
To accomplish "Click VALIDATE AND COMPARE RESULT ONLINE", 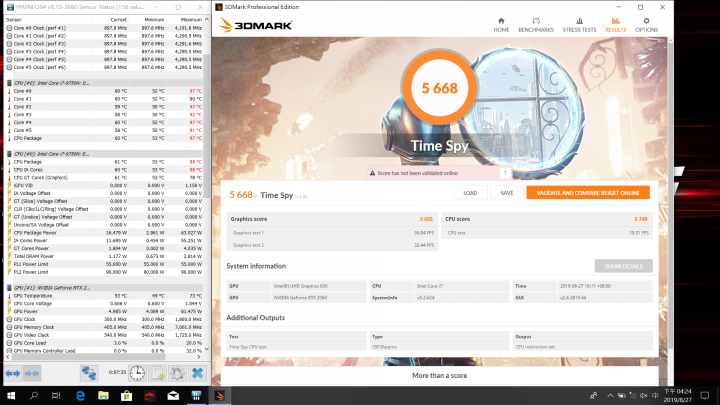I will point(588,193).
